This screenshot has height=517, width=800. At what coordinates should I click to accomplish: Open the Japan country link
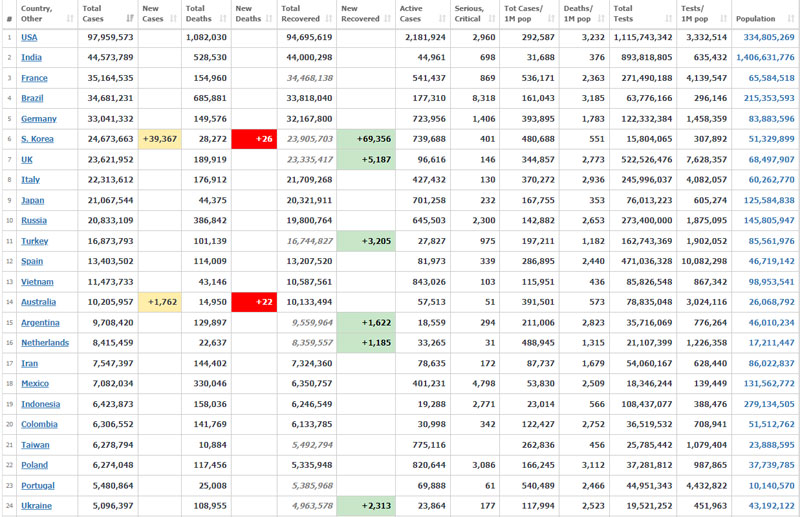[33, 201]
